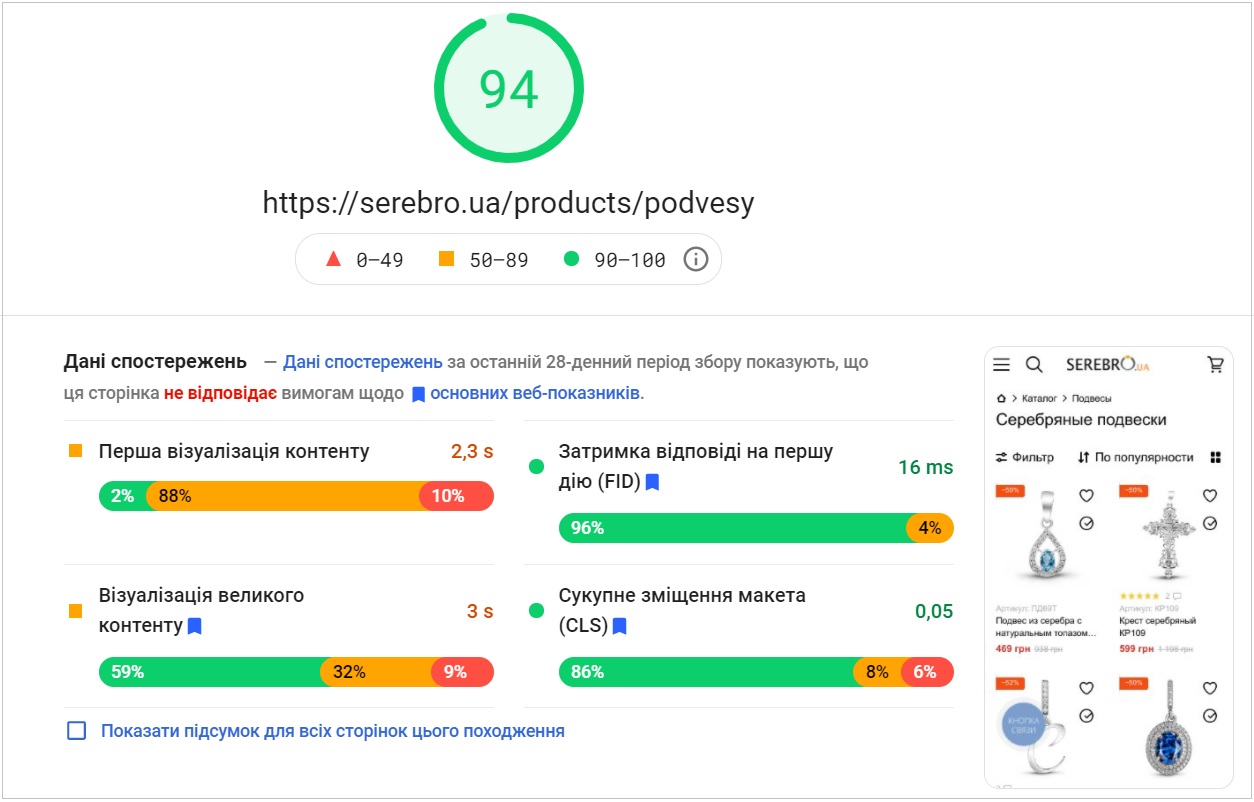Toggle the compare checkmark on the topaz pendant

coord(1086,523)
